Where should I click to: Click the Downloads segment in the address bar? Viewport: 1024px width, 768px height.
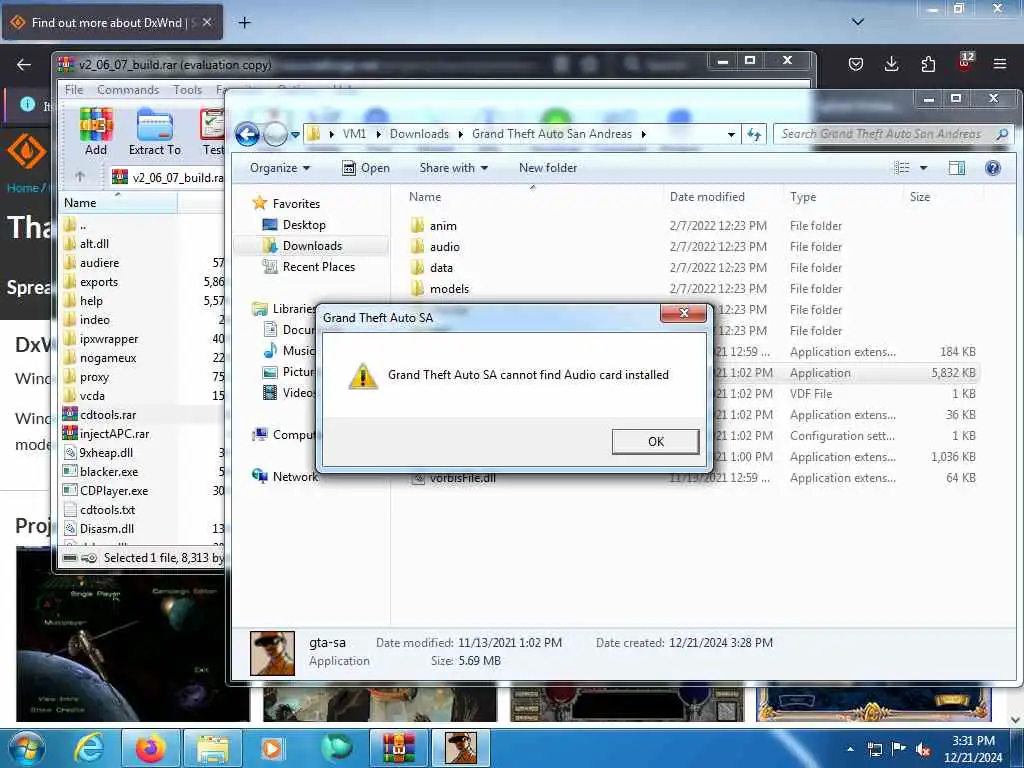tap(419, 134)
